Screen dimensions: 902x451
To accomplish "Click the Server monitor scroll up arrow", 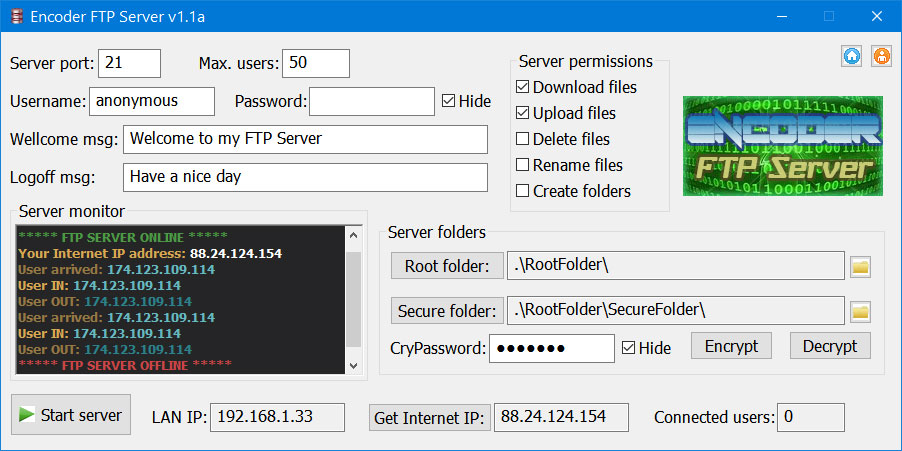I will point(353,235).
